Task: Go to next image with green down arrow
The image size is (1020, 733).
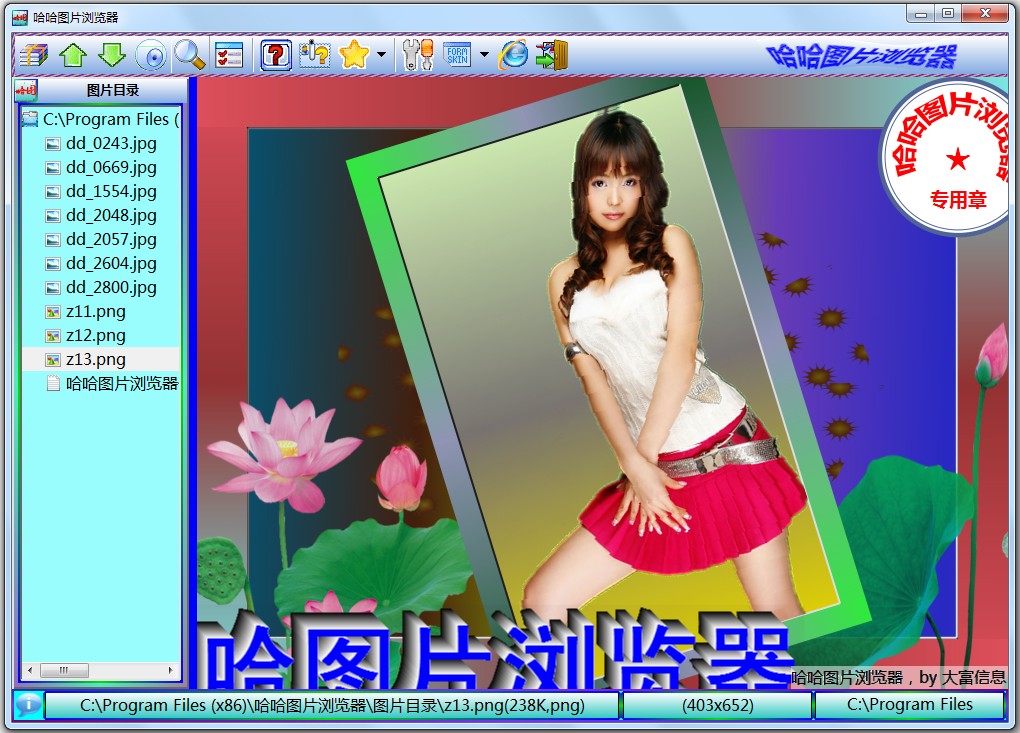Action: point(112,54)
